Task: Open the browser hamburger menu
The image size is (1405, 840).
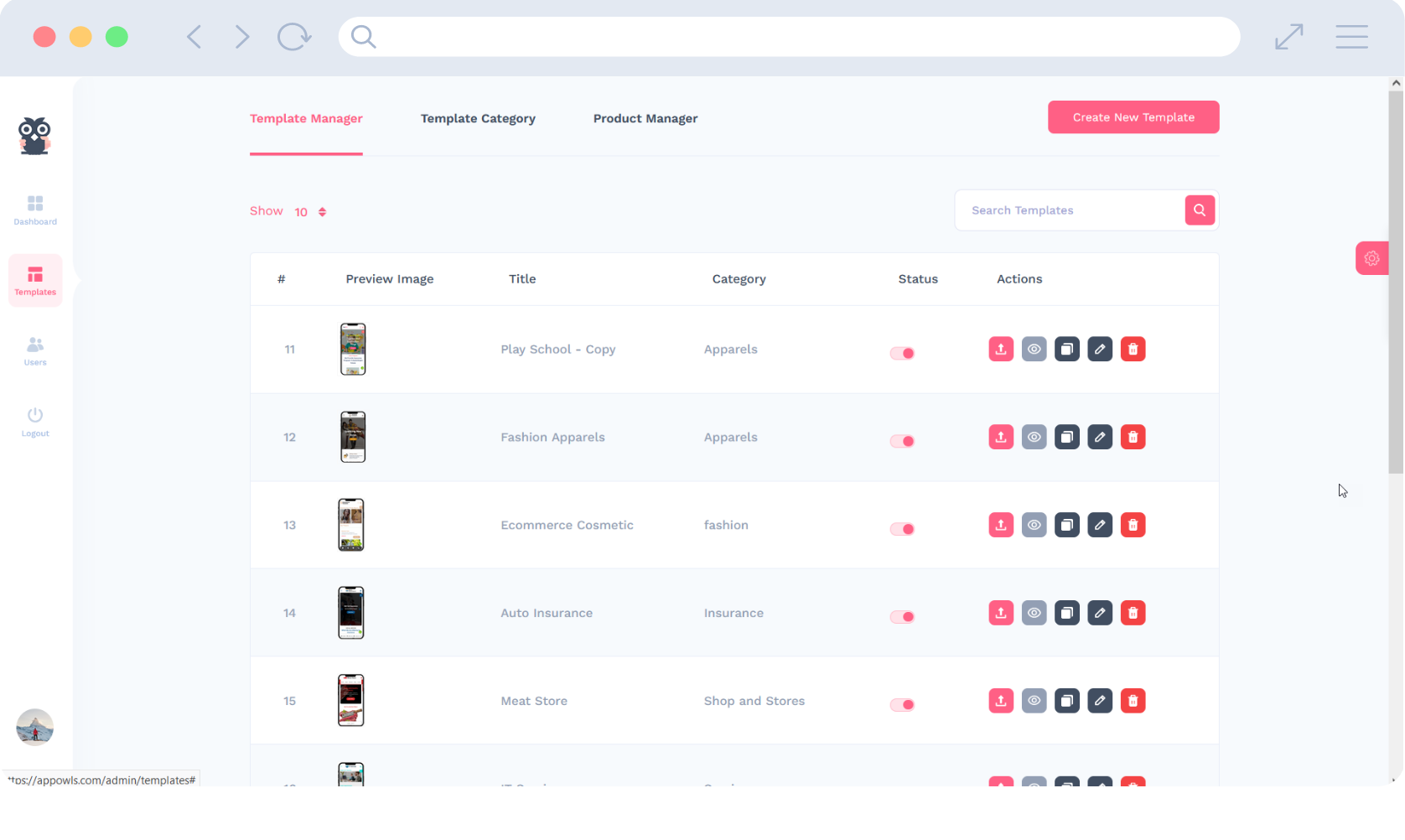Action: [1351, 37]
